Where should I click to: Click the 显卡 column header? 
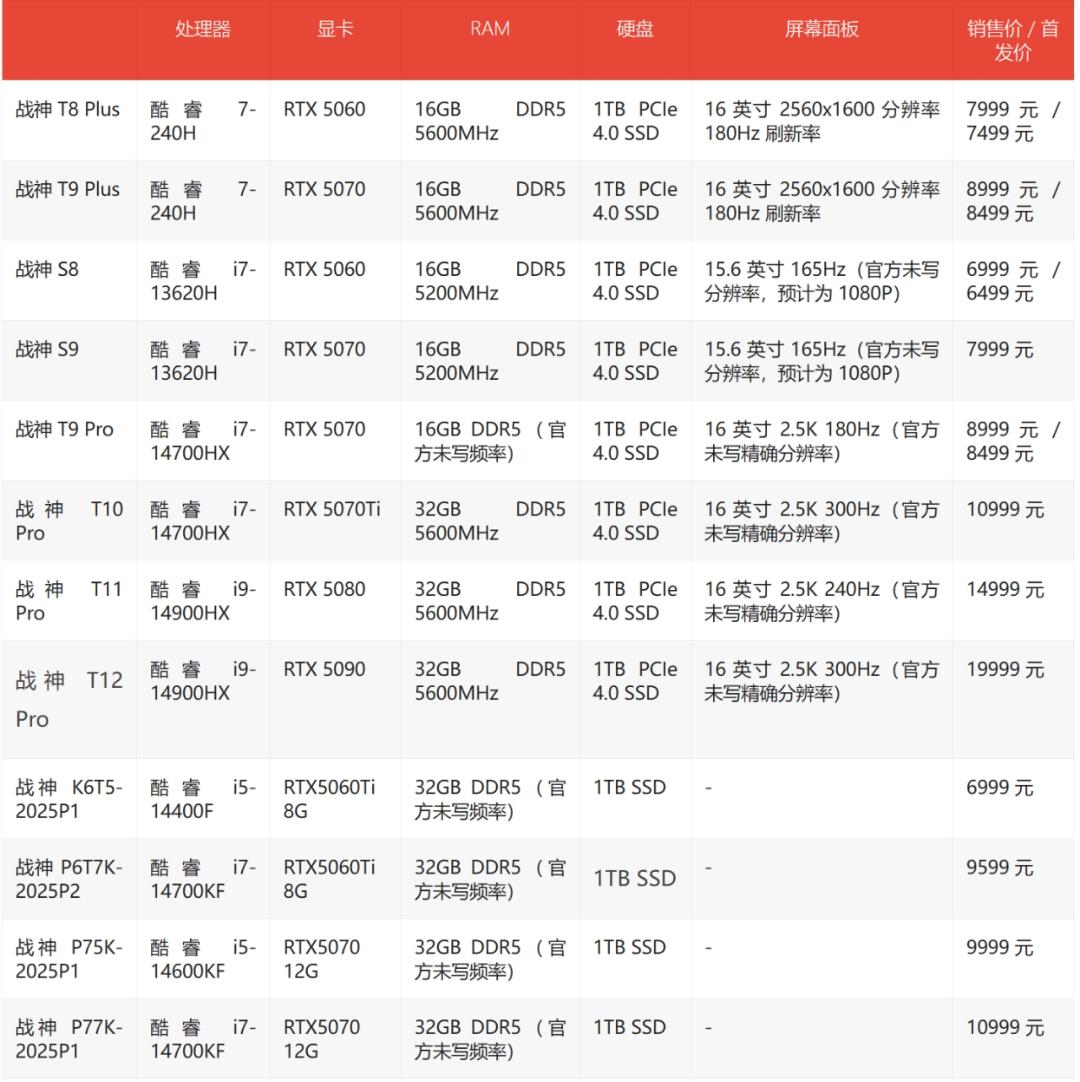click(335, 29)
